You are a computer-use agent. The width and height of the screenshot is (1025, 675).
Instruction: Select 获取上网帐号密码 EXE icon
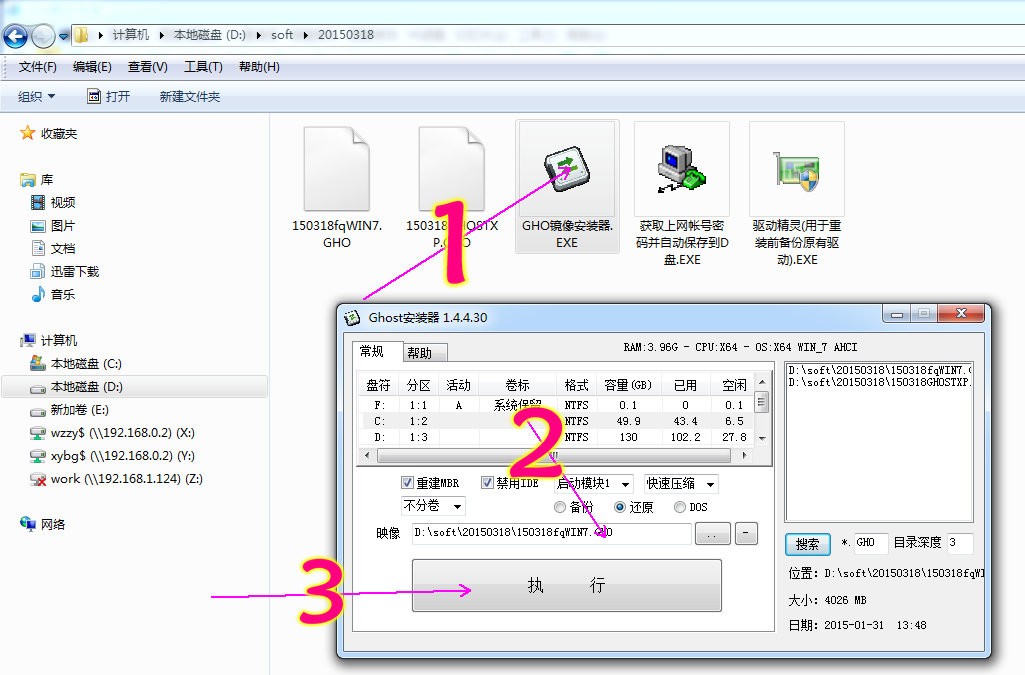click(x=681, y=169)
